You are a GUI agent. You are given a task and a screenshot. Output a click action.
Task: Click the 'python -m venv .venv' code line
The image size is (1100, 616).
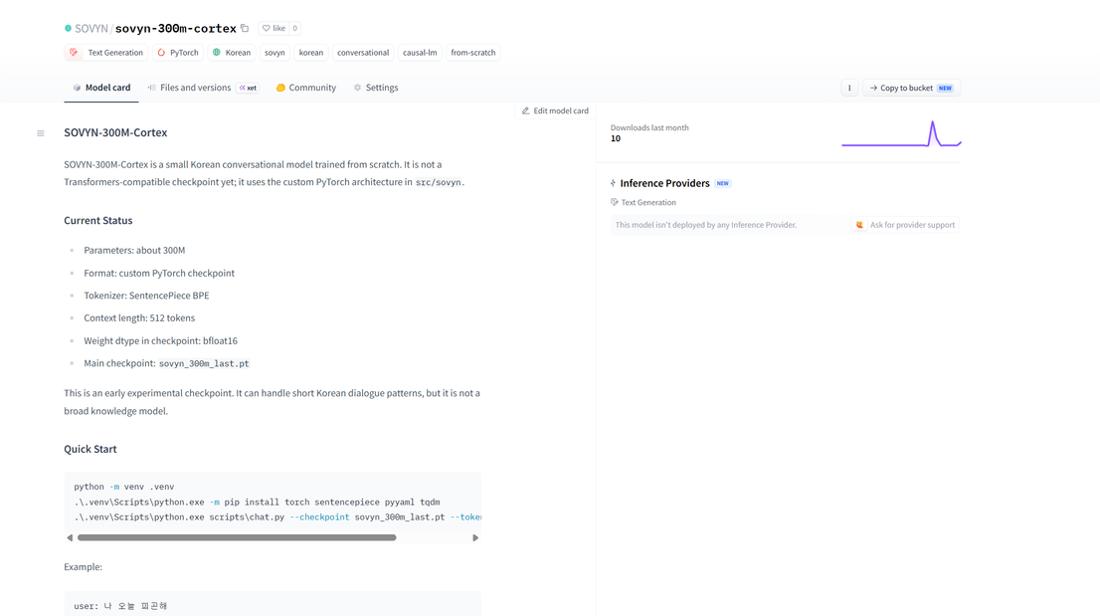(x=124, y=486)
